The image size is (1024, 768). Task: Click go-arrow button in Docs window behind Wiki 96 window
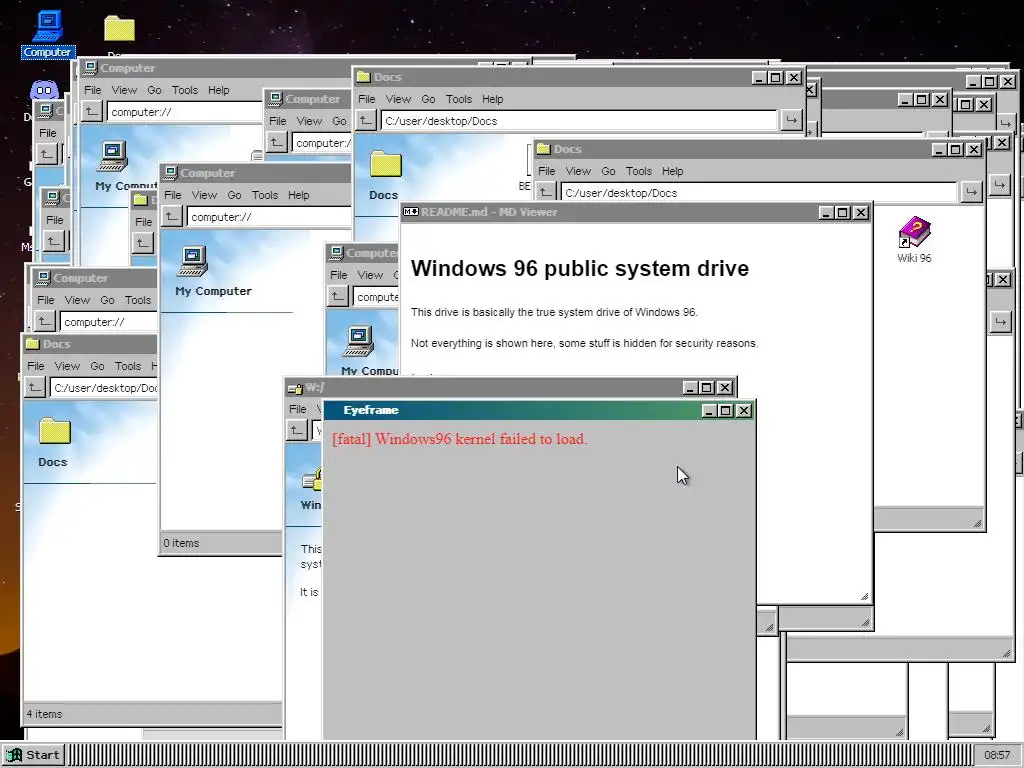[791, 120]
